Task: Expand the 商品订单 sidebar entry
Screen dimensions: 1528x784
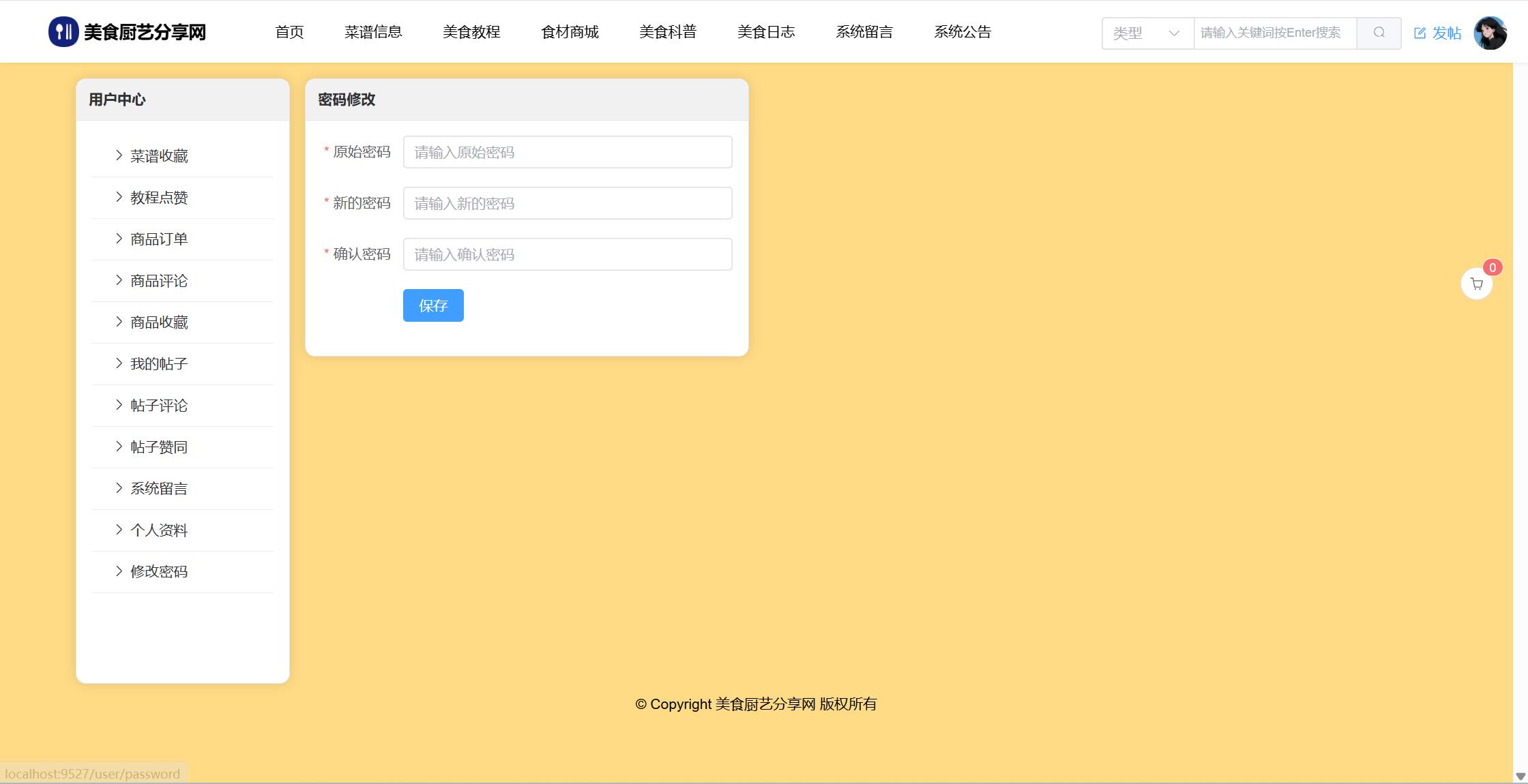Action: click(x=159, y=239)
